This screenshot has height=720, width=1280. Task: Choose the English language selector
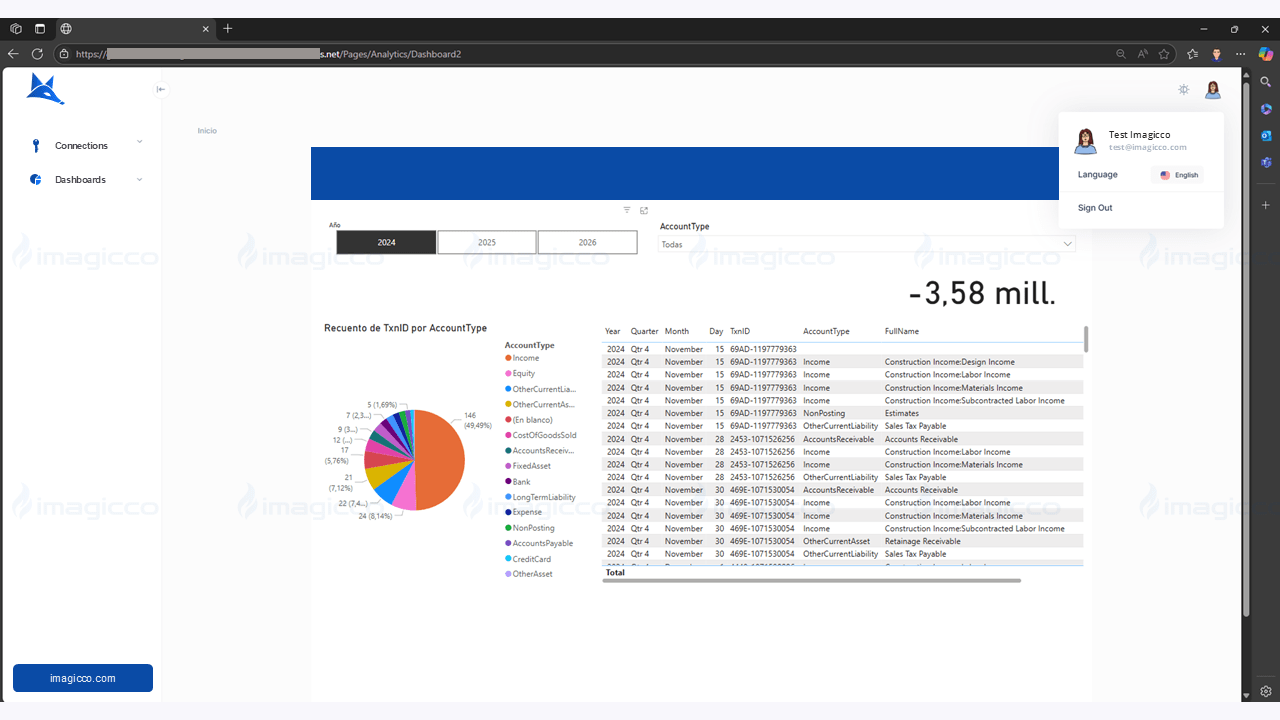tap(1178, 175)
